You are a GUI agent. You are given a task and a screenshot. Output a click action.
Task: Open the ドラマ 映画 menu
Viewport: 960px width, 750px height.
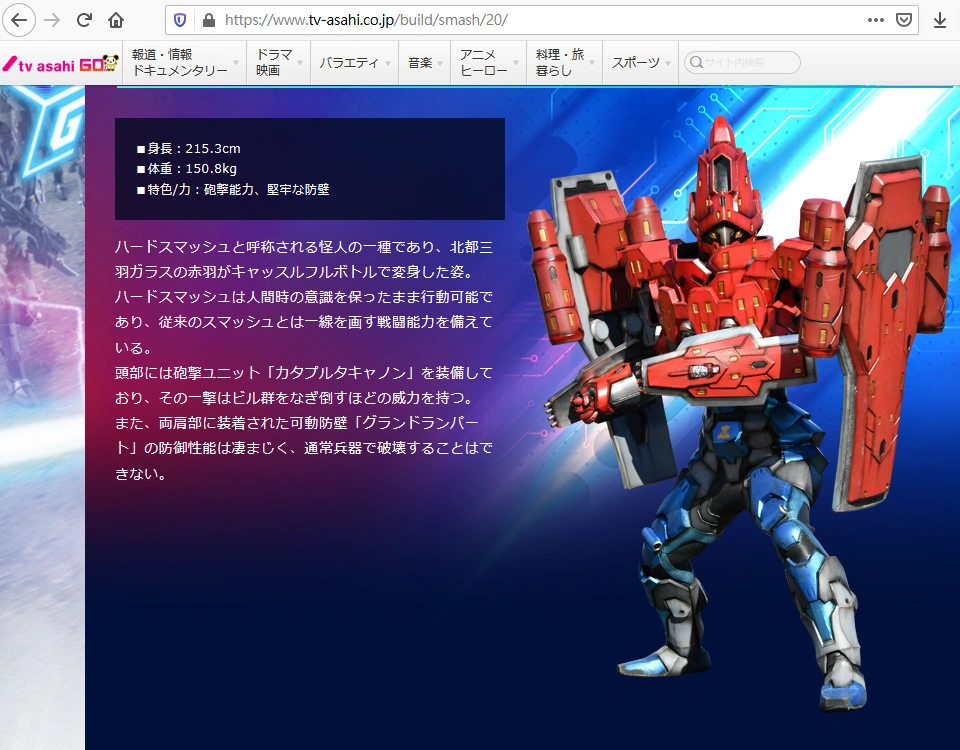coord(279,62)
